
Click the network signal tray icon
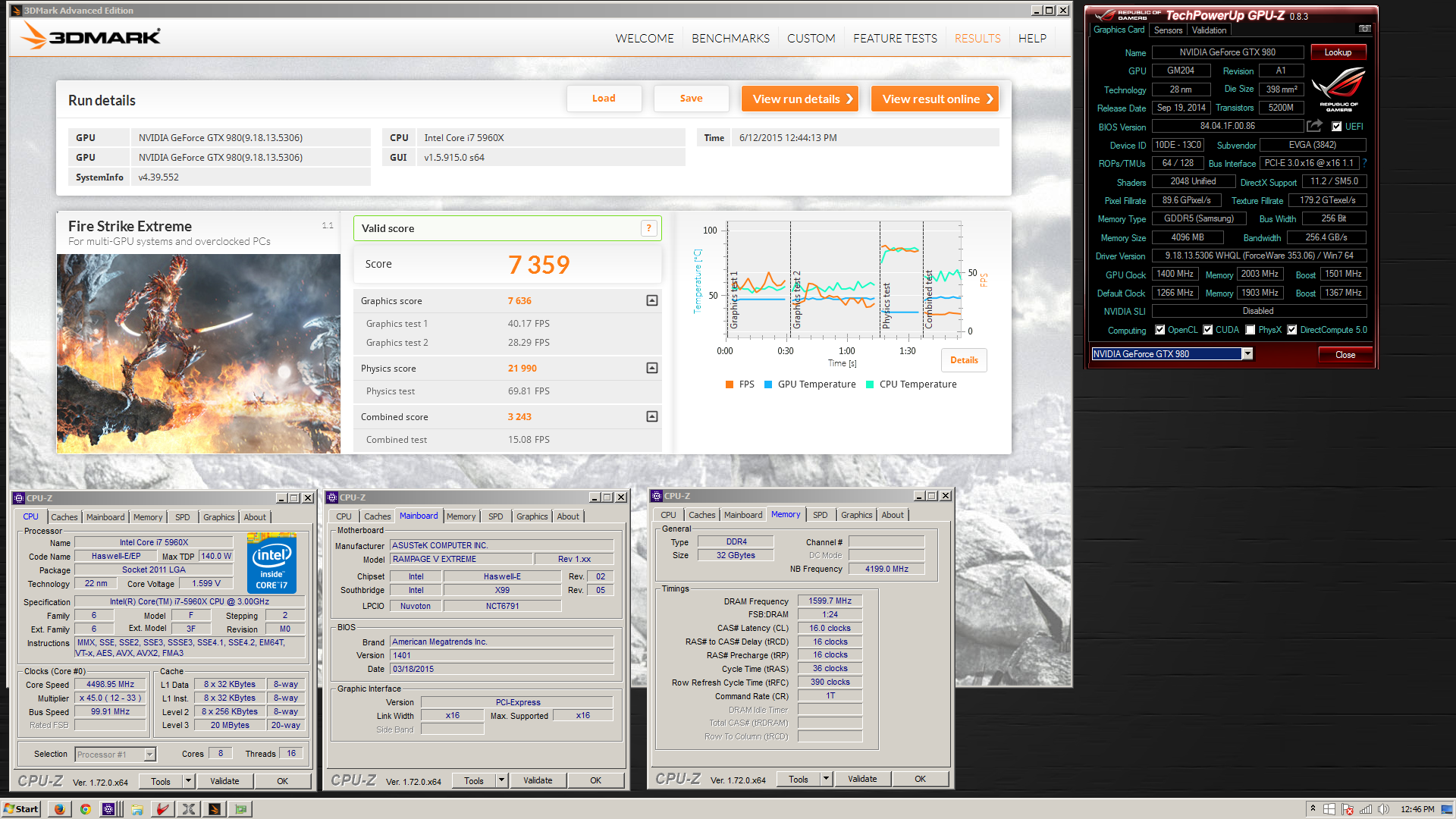click(1366, 809)
